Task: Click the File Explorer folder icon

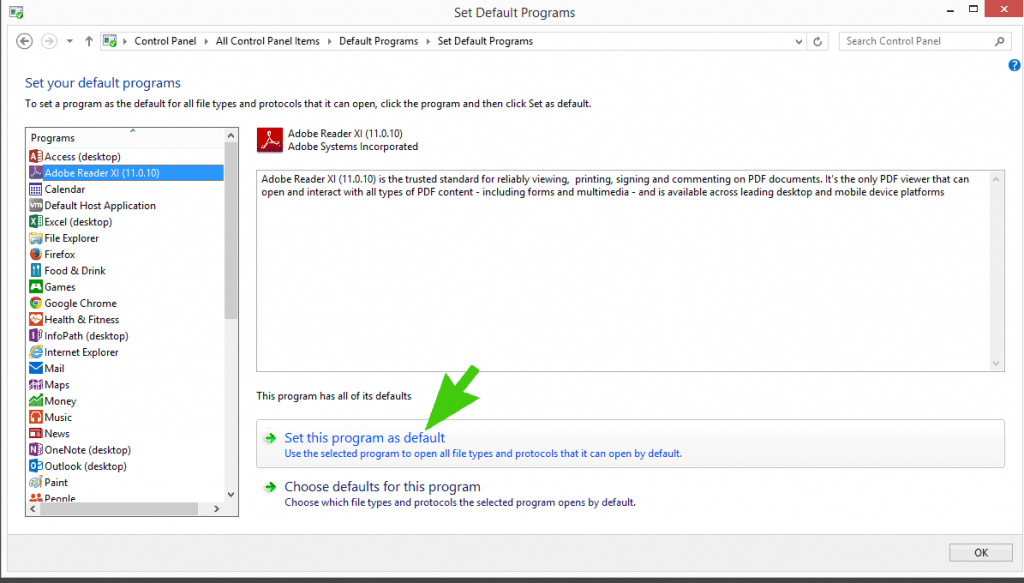Action: click(x=36, y=238)
